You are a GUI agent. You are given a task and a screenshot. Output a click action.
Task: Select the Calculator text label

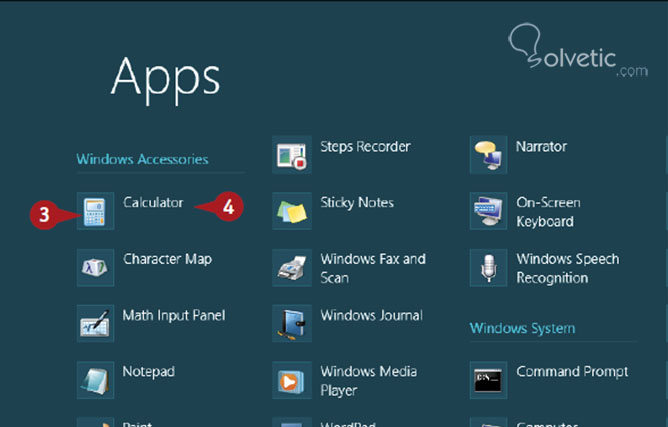click(153, 202)
